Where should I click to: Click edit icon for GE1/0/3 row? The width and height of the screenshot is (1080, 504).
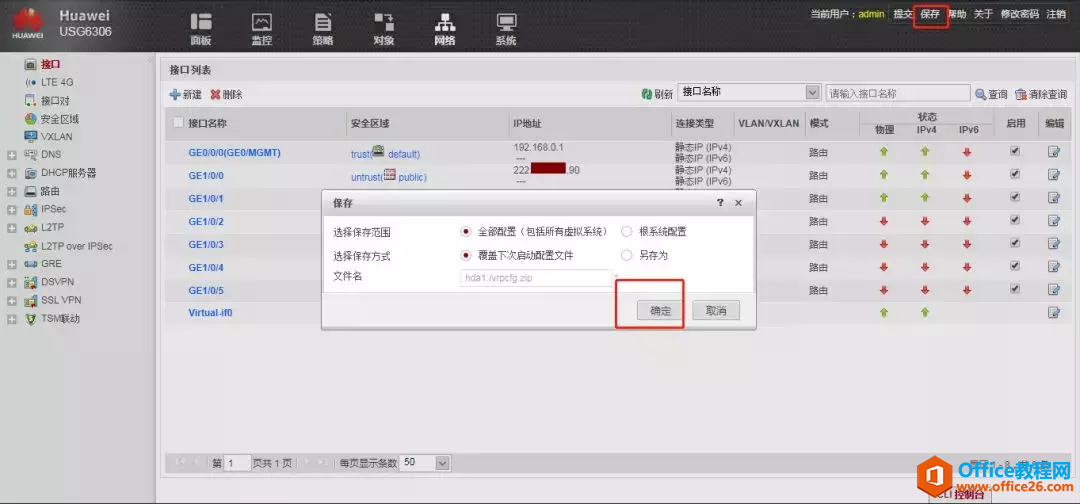coord(1054,244)
